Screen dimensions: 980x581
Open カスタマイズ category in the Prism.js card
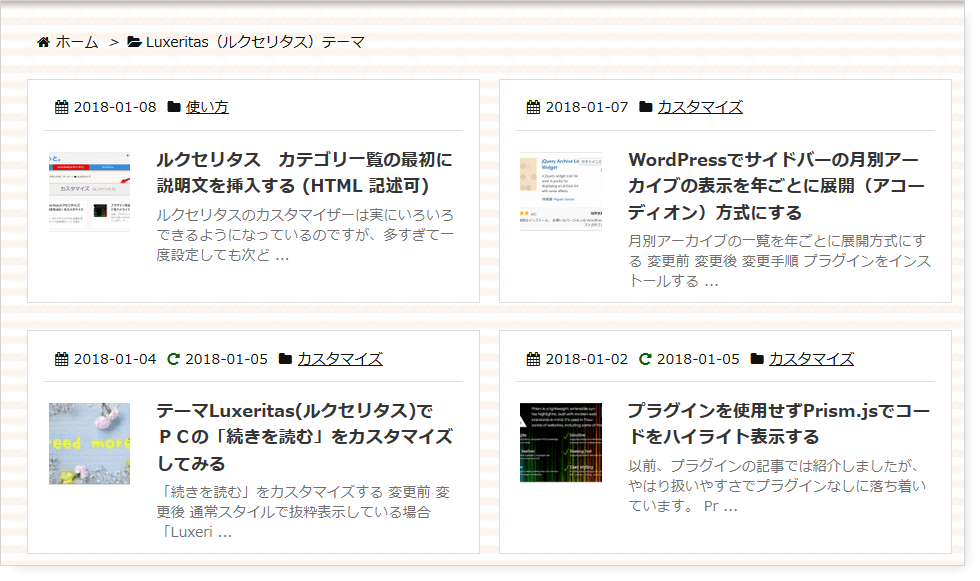(x=811, y=359)
